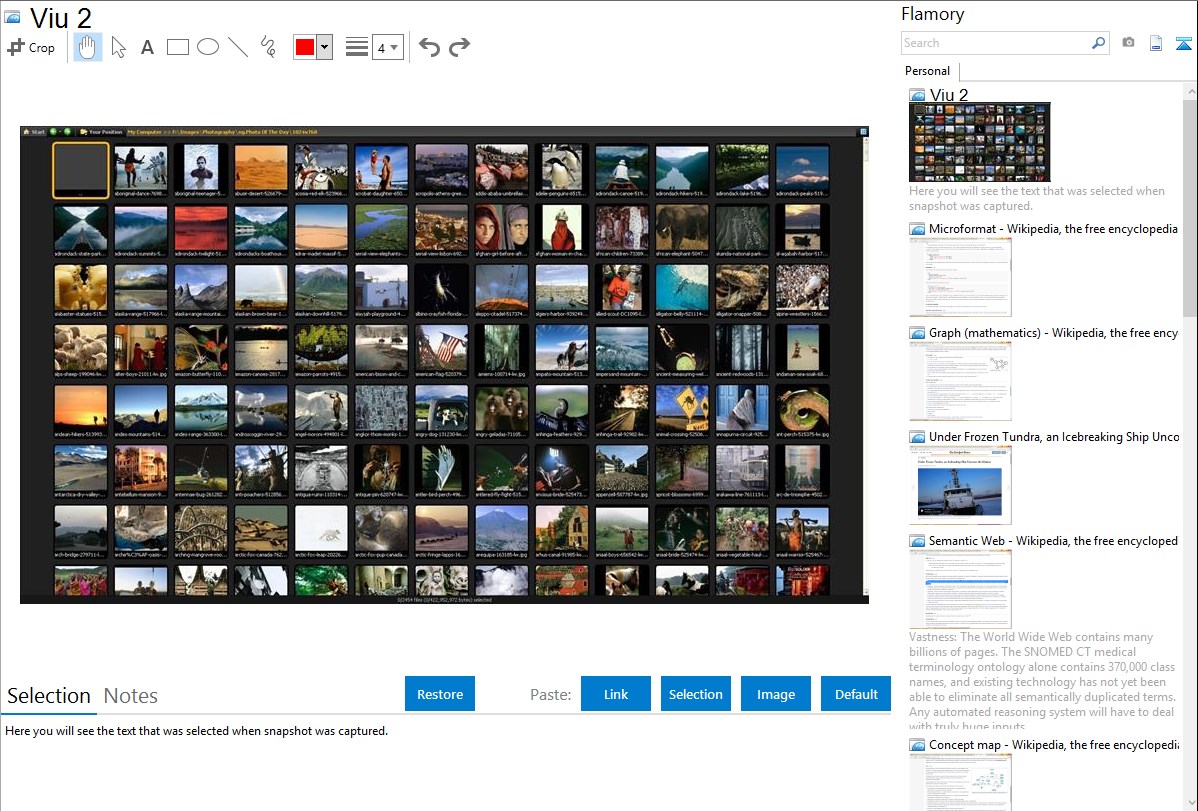The image size is (1198, 811).
Task: Click the camera capture snapshot icon
Action: pyautogui.click(x=1128, y=43)
